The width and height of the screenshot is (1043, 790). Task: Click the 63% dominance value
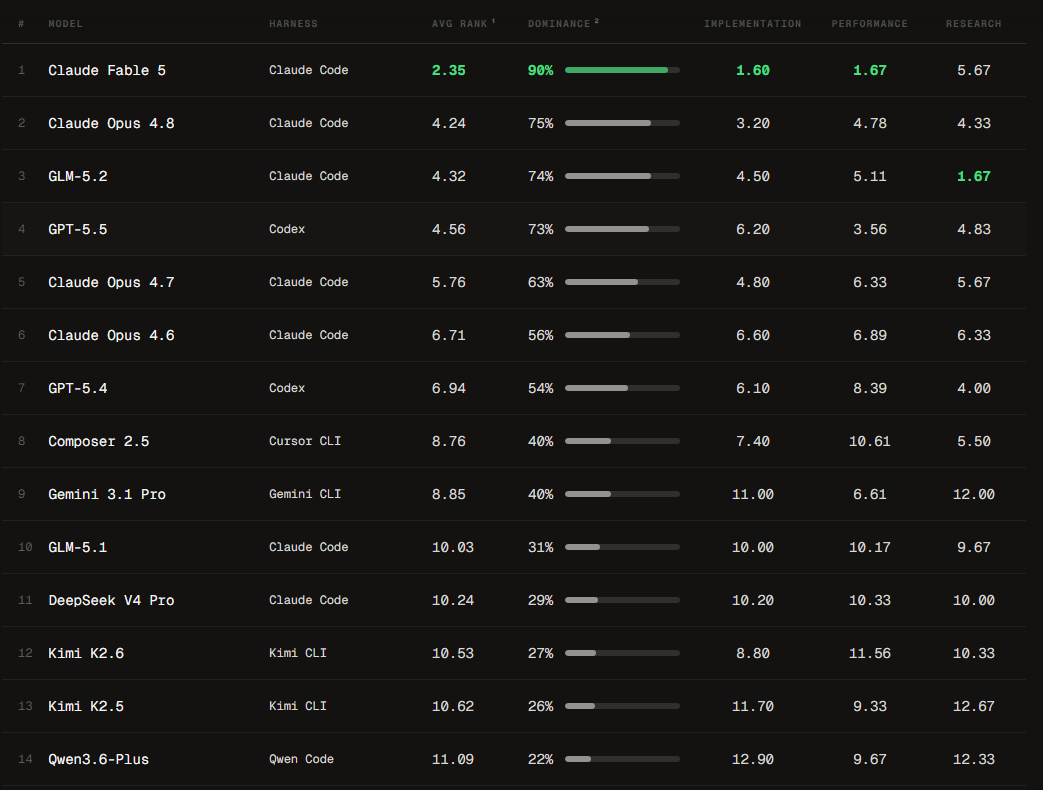tap(541, 283)
